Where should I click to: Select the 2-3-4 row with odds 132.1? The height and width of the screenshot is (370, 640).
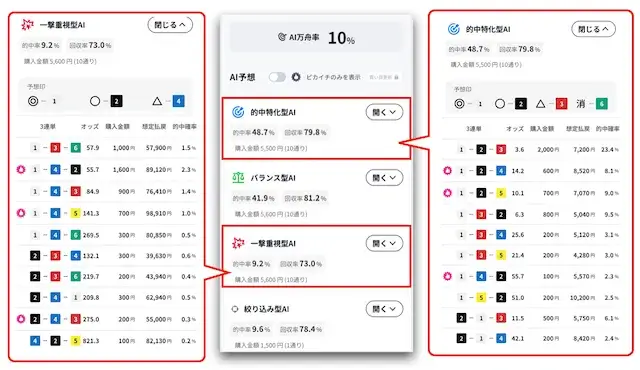coord(107,256)
